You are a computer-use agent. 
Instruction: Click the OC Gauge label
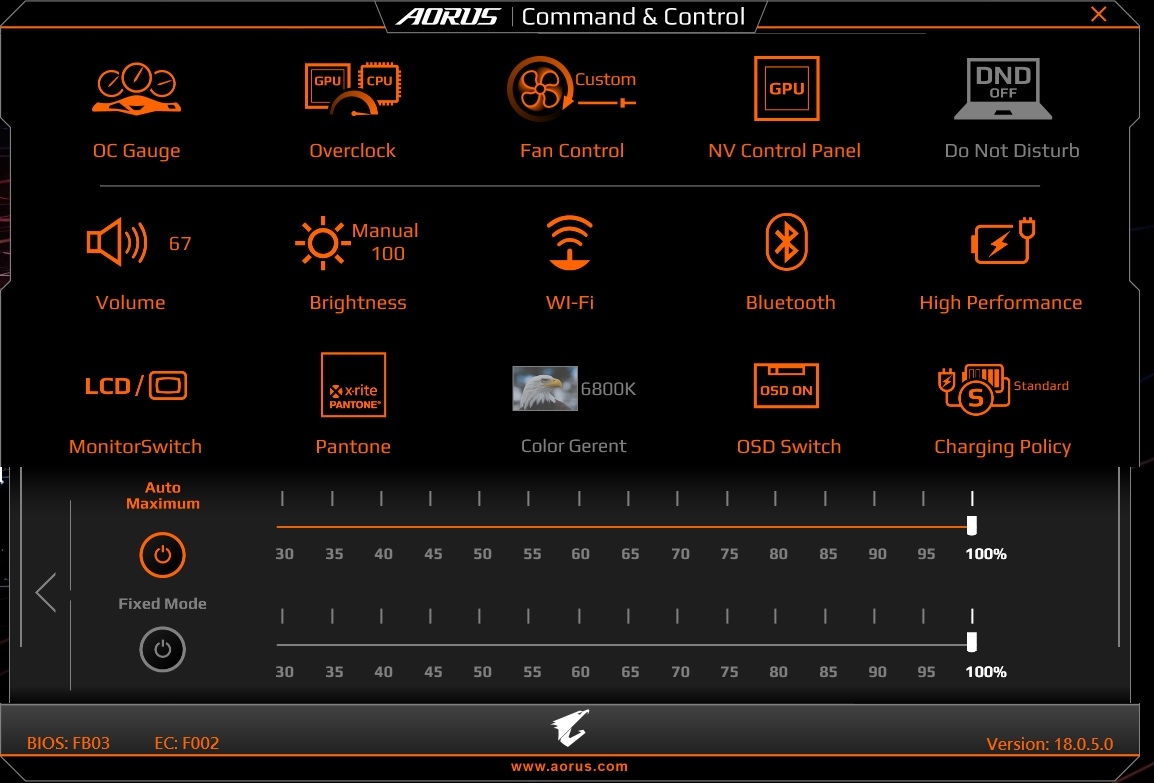click(x=136, y=151)
